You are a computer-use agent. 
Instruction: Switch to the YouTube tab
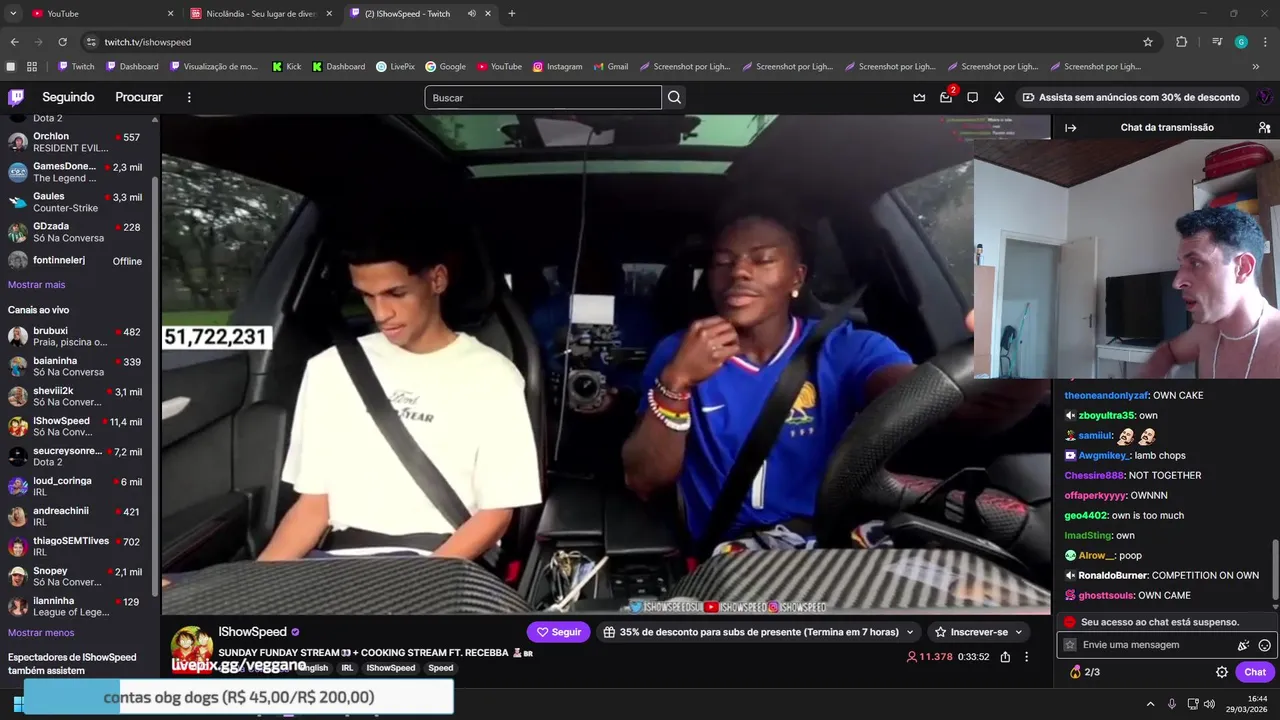(x=100, y=14)
